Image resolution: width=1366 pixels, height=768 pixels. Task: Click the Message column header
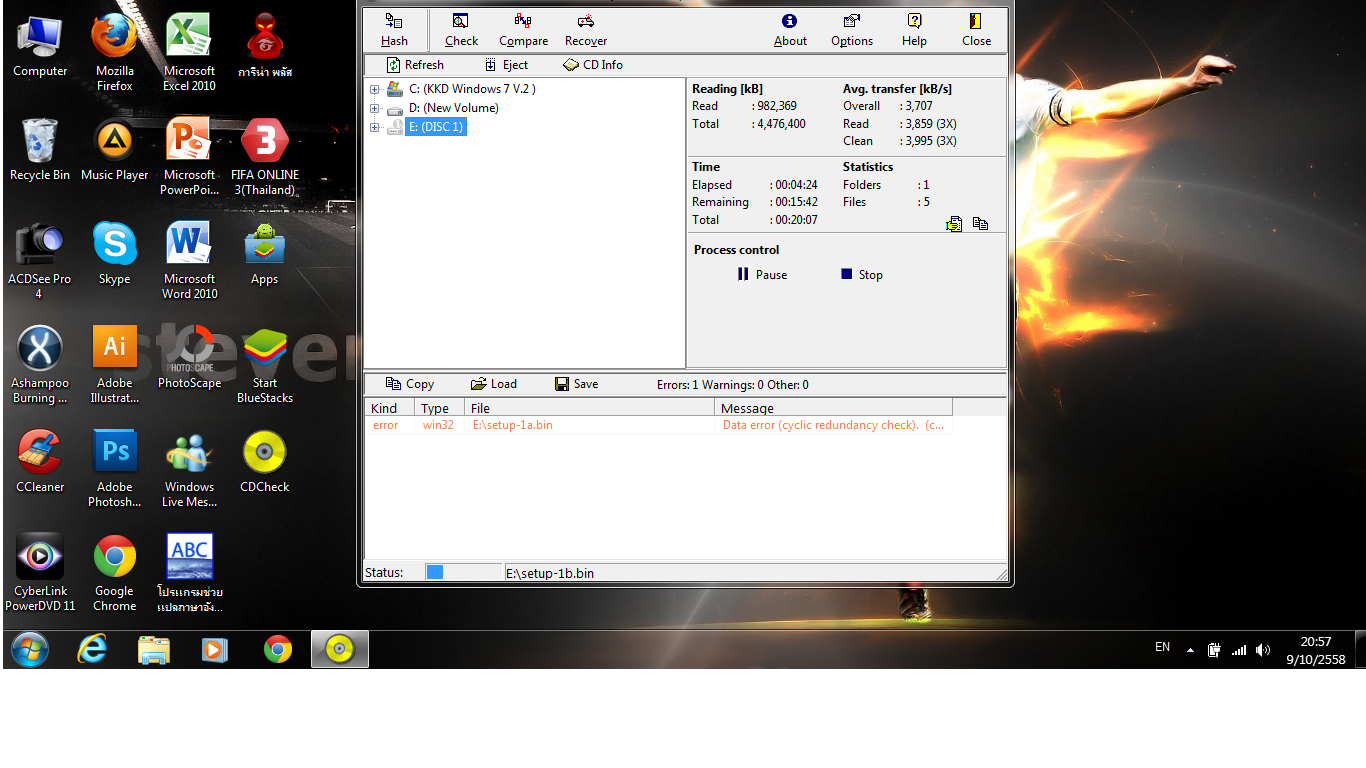click(833, 408)
